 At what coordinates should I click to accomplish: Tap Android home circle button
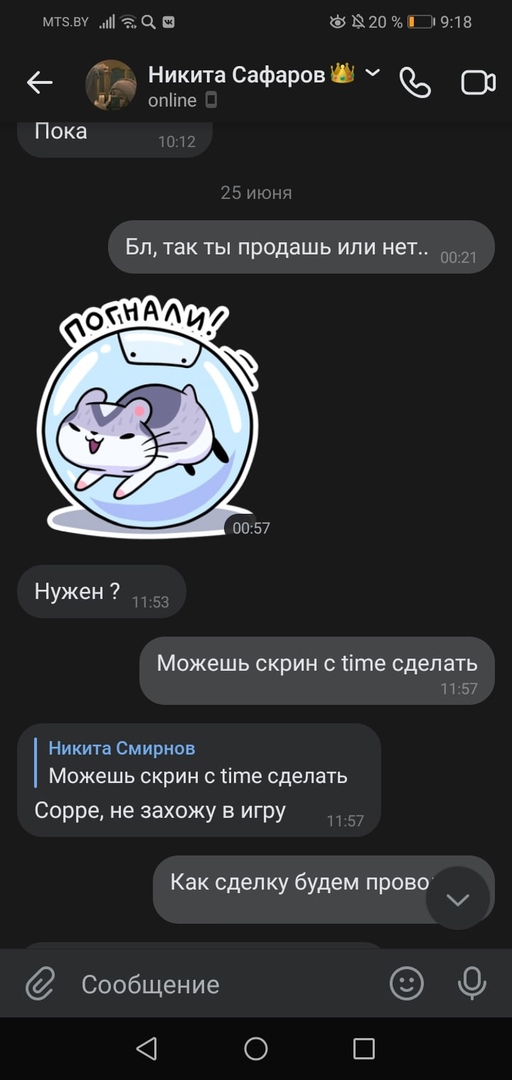click(x=256, y=1048)
